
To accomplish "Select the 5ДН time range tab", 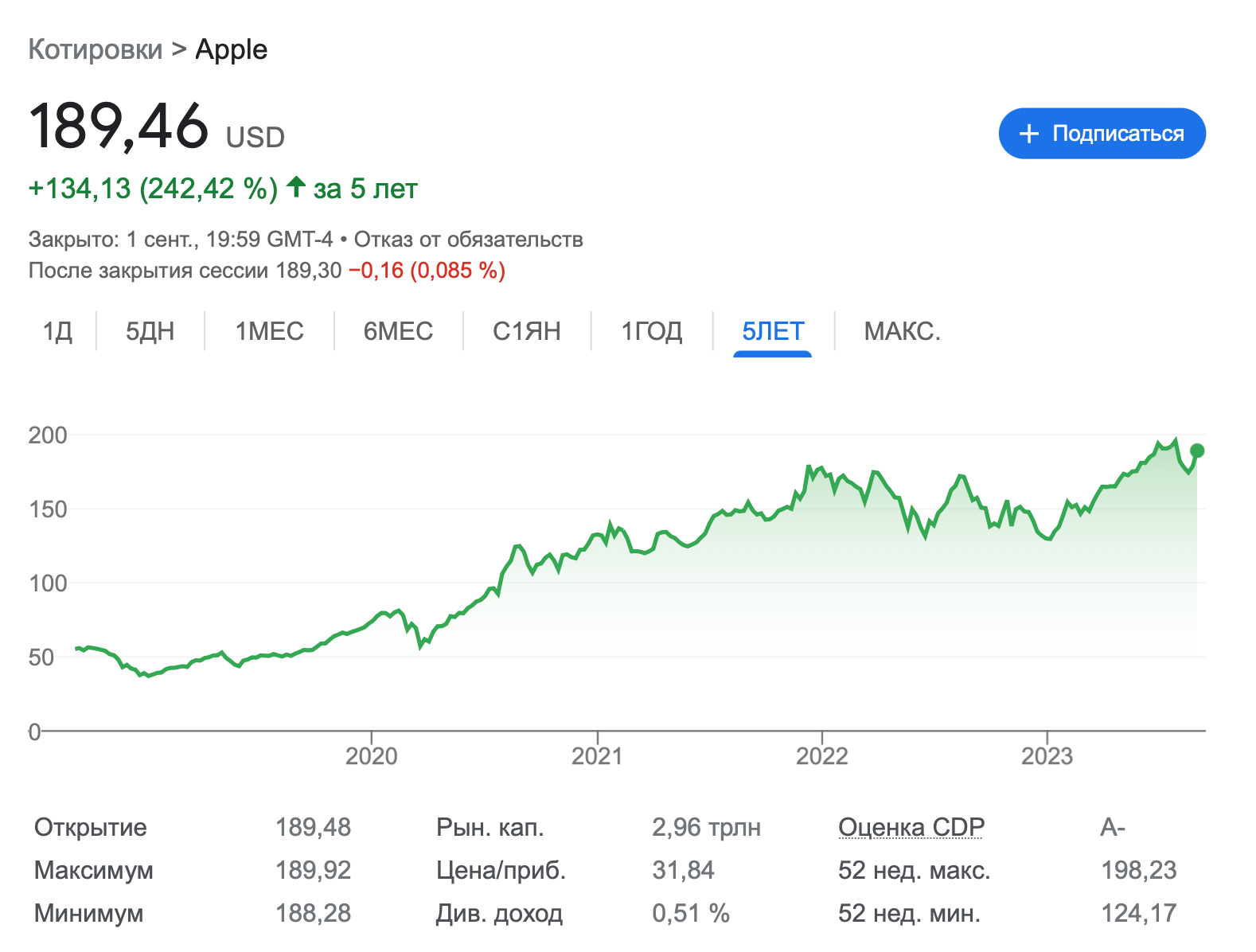I will pyautogui.click(x=150, y=331).
